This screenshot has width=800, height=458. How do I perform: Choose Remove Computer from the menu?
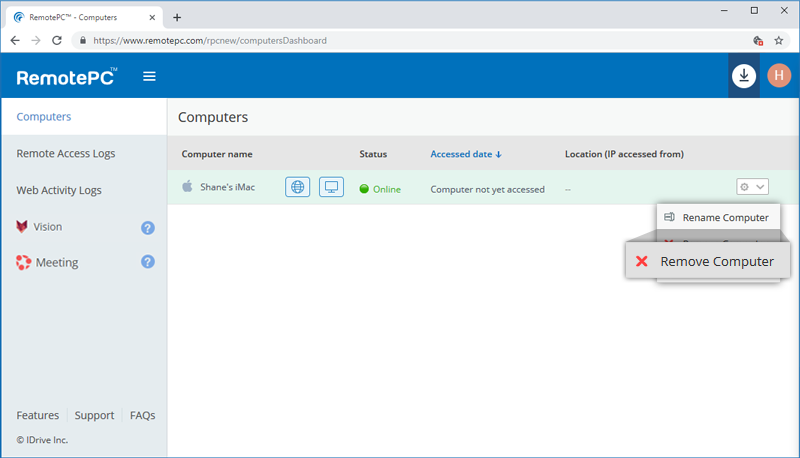[x=708, y=261]
